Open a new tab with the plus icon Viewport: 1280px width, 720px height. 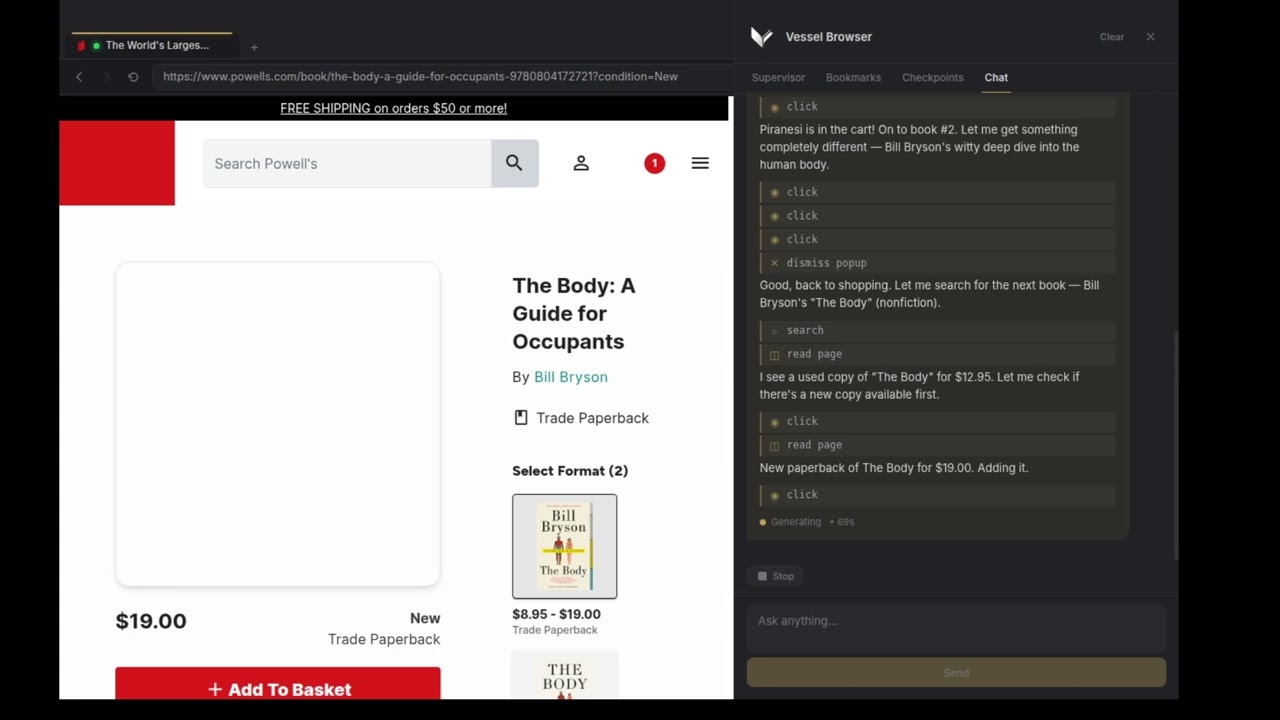(x=254, y=47)
